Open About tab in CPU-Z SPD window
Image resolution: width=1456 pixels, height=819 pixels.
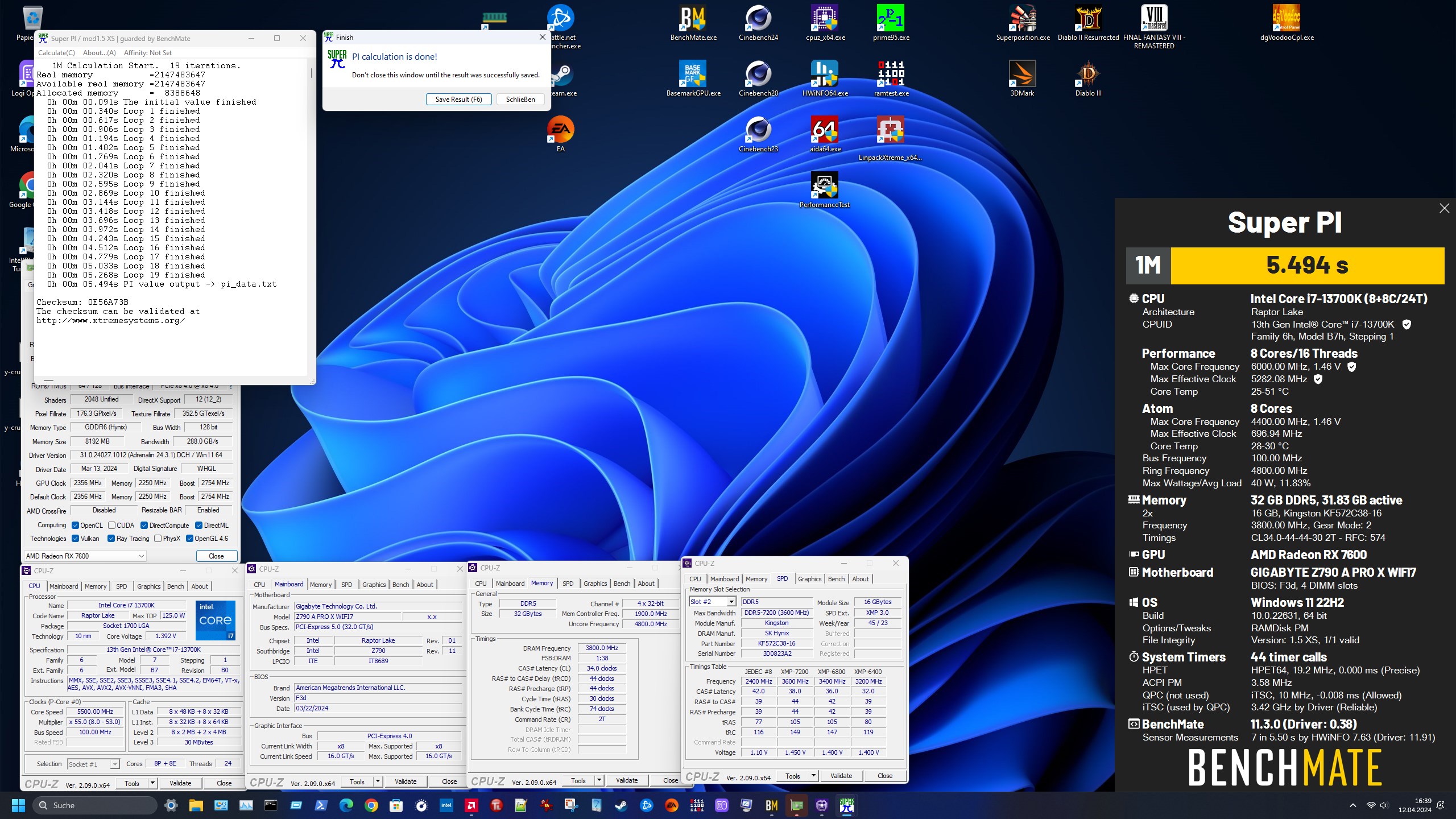click(861, 578)
